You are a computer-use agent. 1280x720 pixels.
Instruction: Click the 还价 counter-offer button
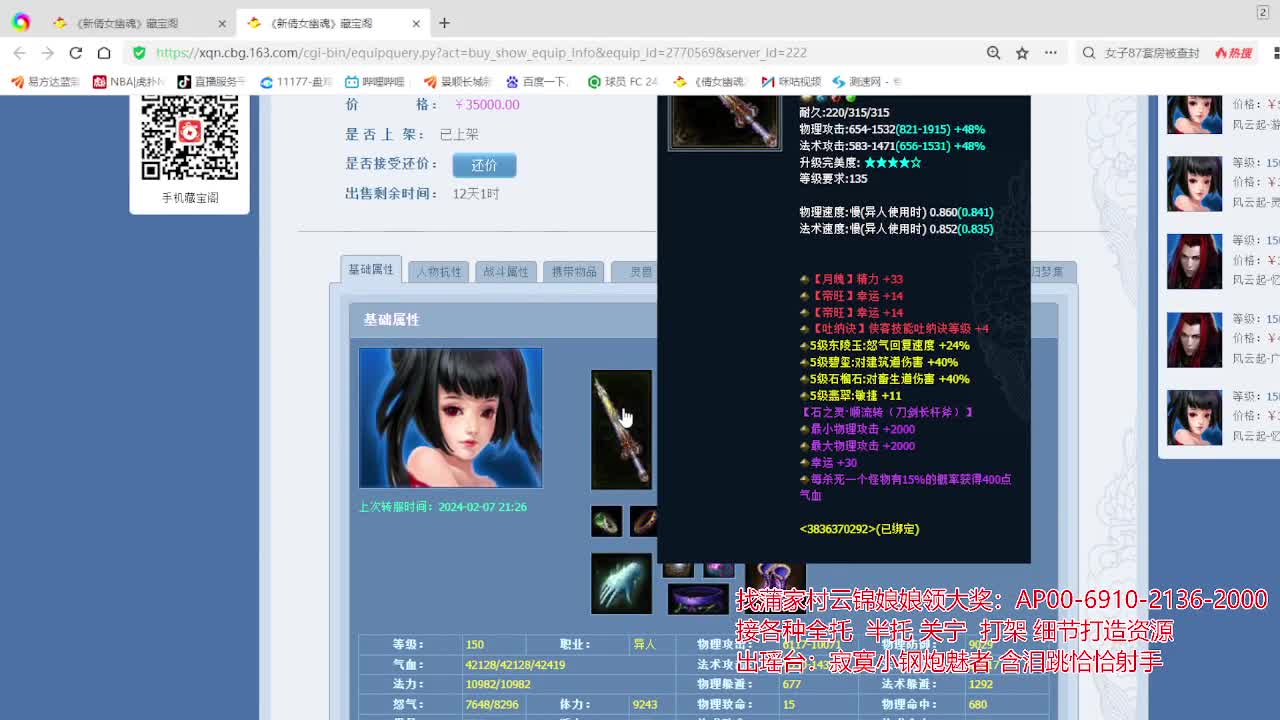pos(484,165)
